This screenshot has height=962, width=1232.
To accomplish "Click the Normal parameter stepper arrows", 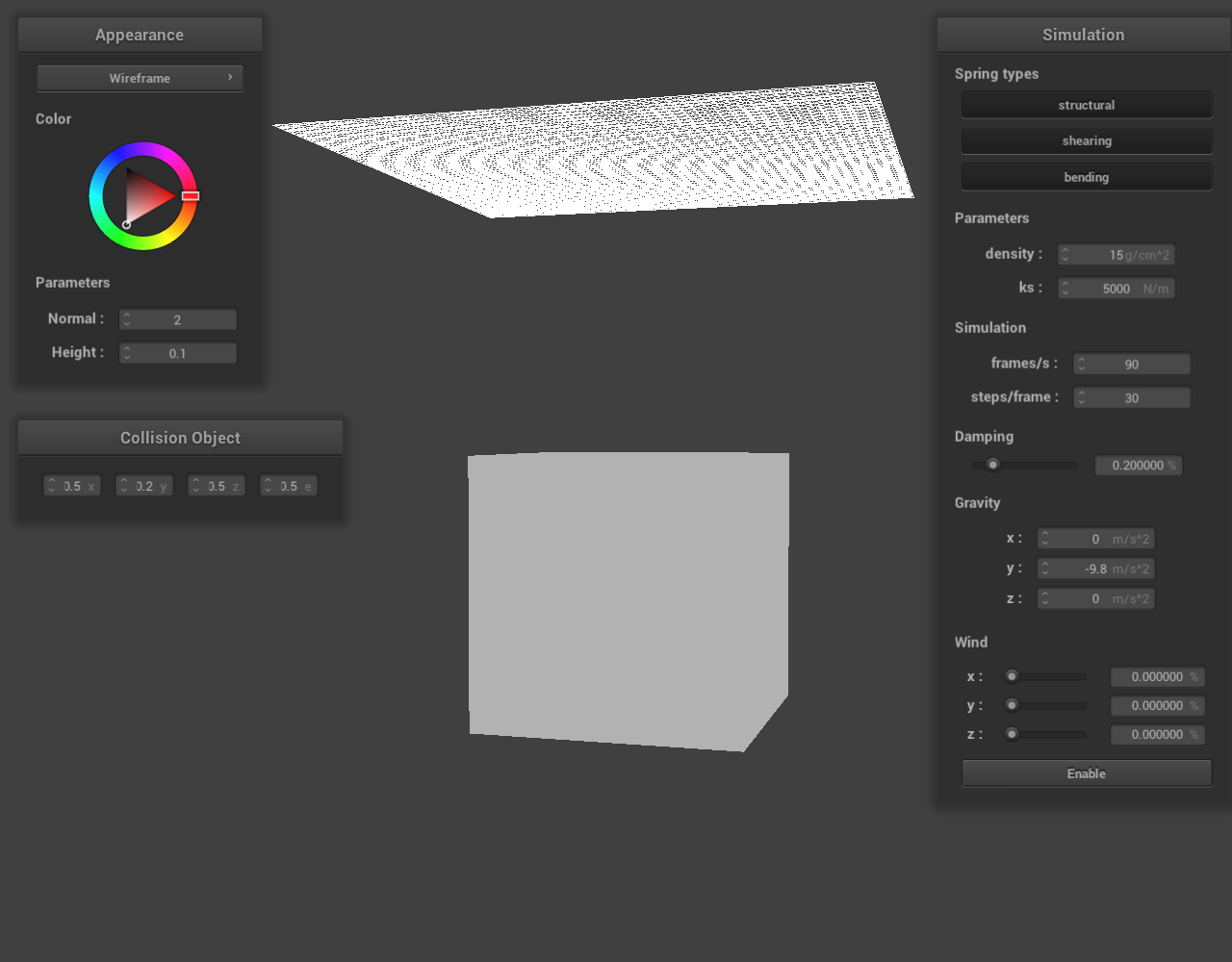I will [127, 319].
